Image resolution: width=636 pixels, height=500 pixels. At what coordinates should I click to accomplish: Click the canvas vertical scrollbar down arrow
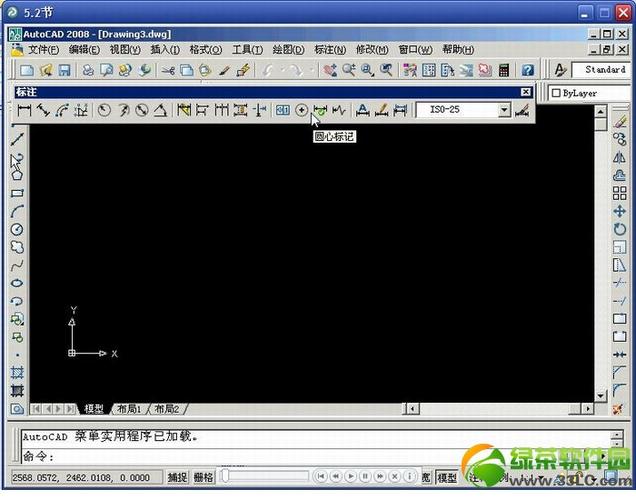click(x=601, y=396)
